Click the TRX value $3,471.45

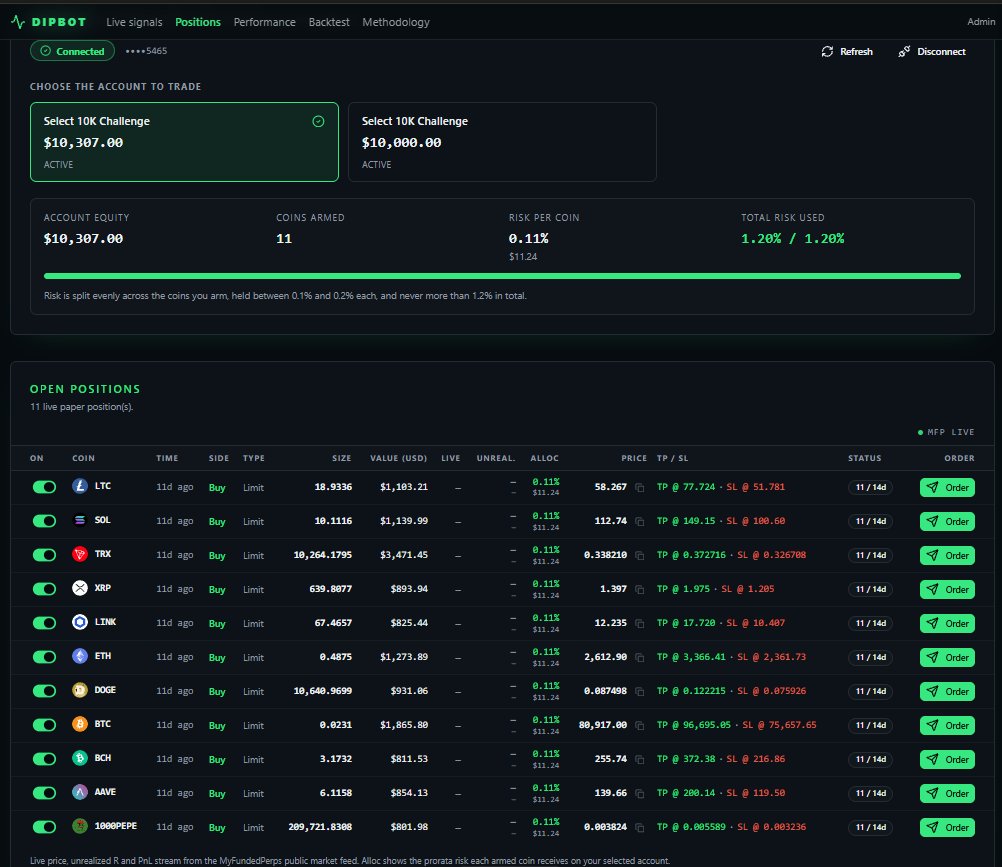click(404, 555)
